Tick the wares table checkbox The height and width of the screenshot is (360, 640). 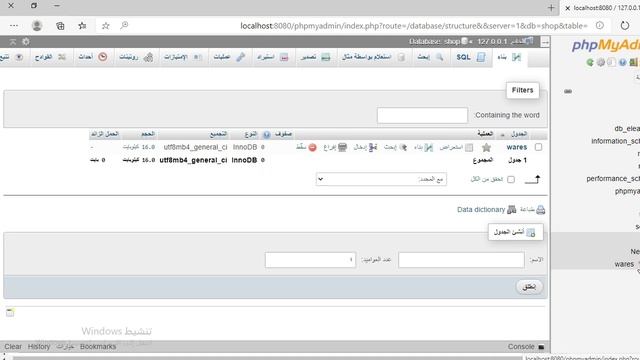point(538,147)
